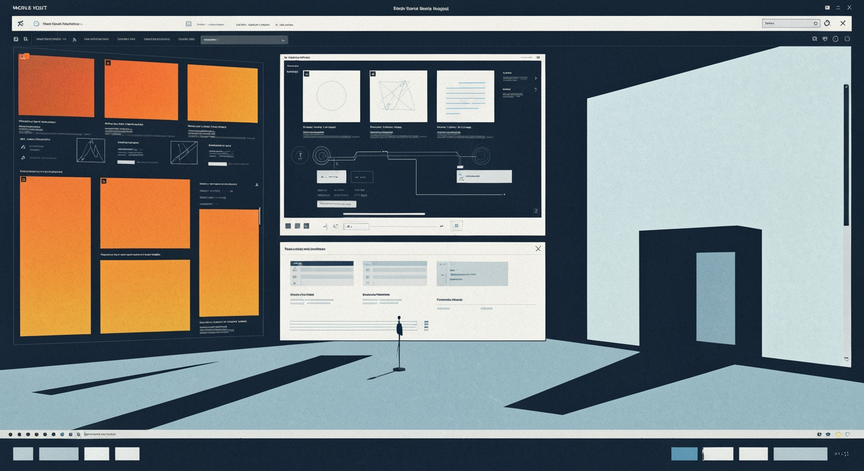Expand the first chevron item in the center window
This screenshot has width=864, height=471.
[x=536, y=78]
